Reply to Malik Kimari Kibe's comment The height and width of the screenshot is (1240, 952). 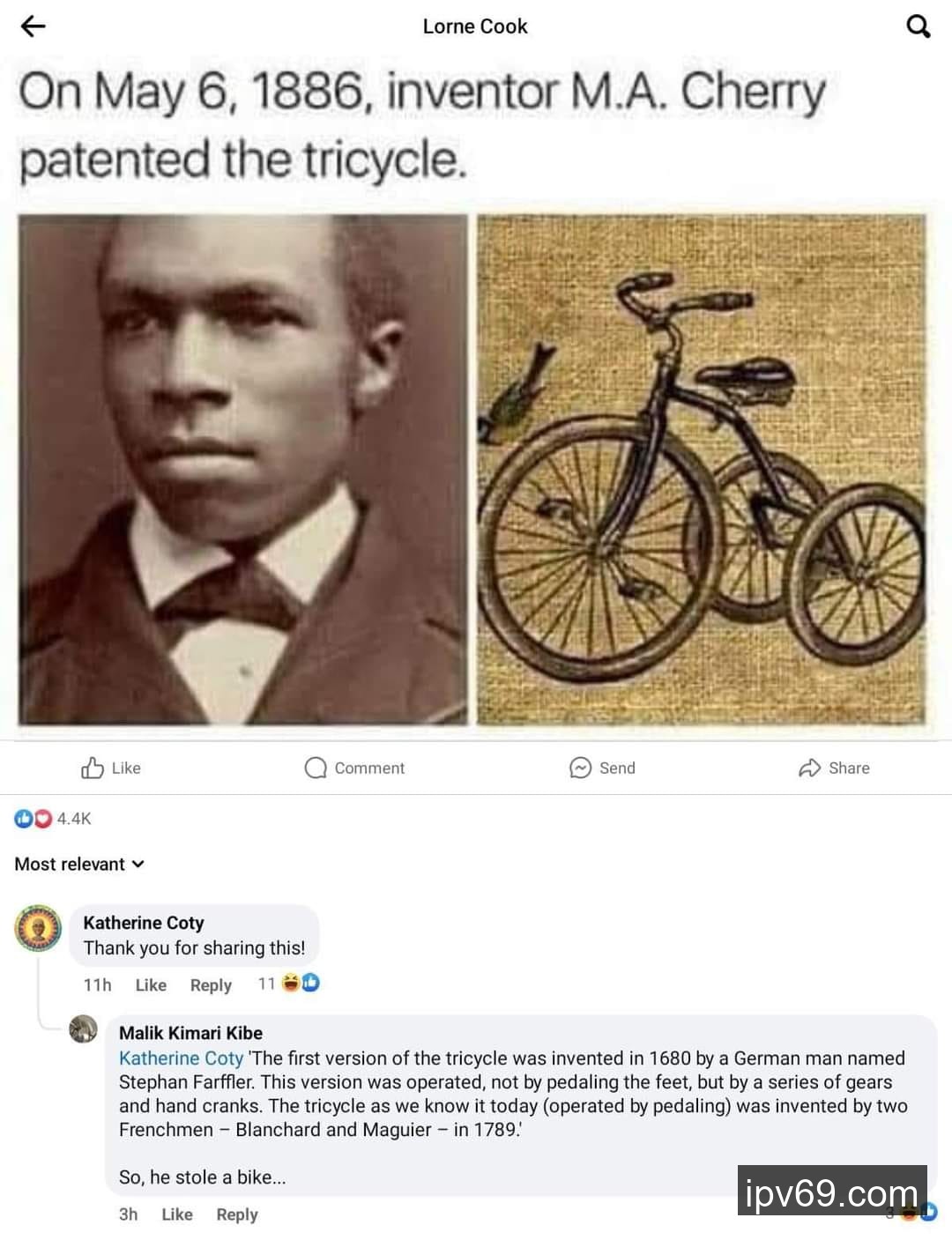coord(237,1214)
